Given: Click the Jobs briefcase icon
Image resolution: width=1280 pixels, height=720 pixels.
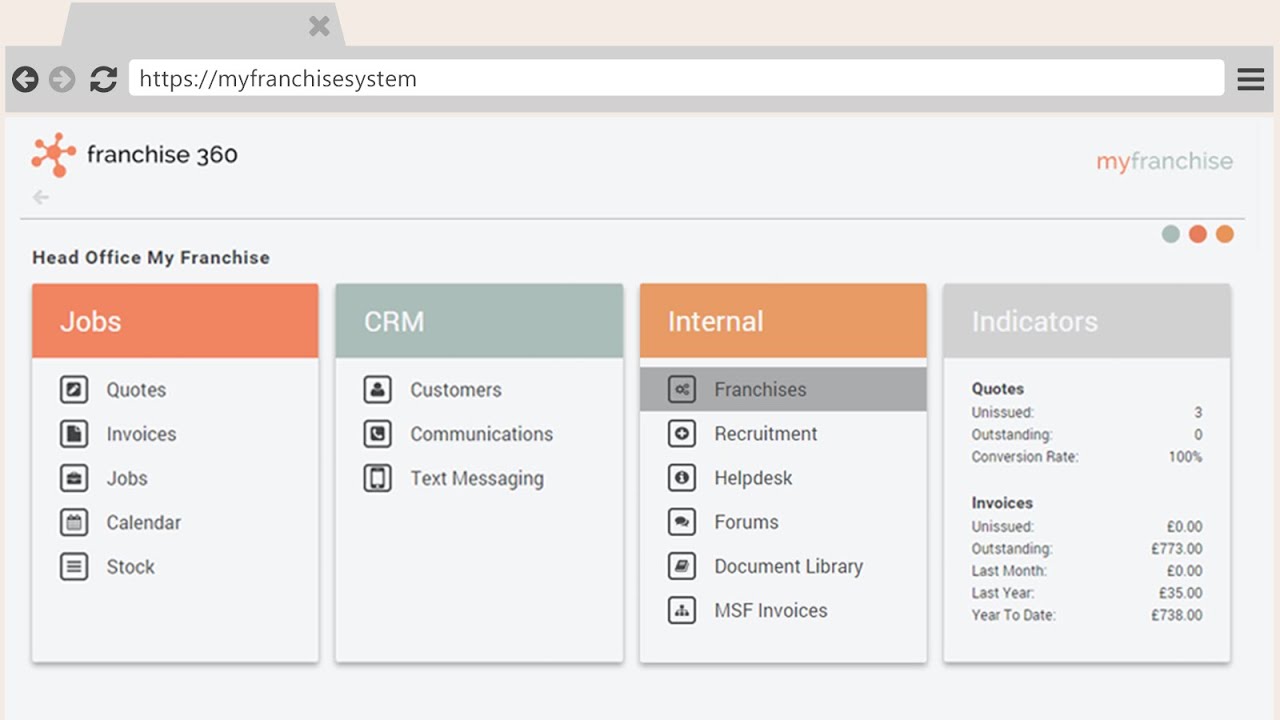Looking at the screenshot, I should 74,477.
